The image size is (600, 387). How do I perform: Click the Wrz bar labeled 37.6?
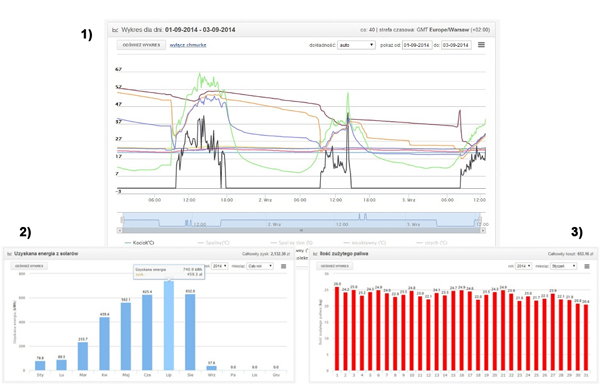pyautogui.click(x=212, y=368)
